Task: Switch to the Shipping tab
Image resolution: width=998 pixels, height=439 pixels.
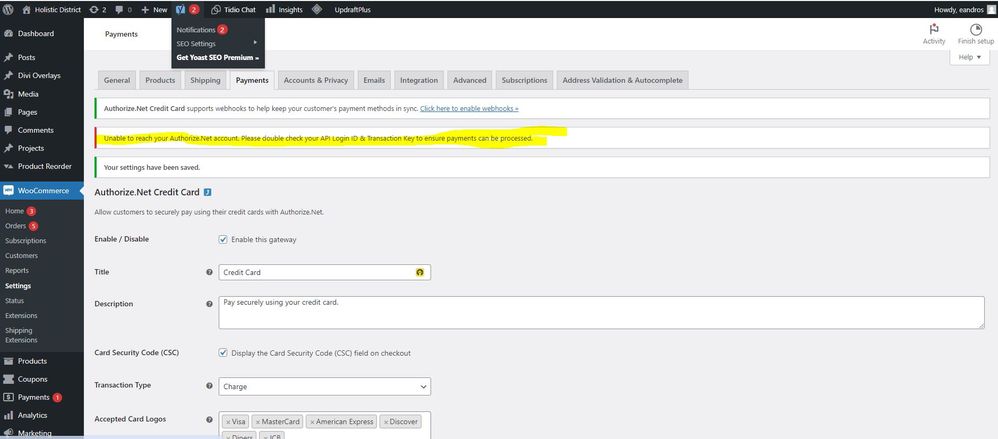Action: (205, 80)
